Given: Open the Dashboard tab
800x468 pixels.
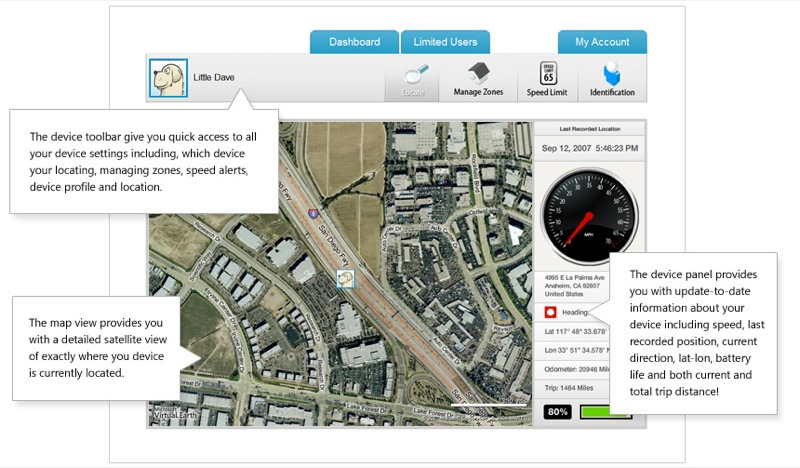Looking at the screenshot, I should [x=354, y=42].
